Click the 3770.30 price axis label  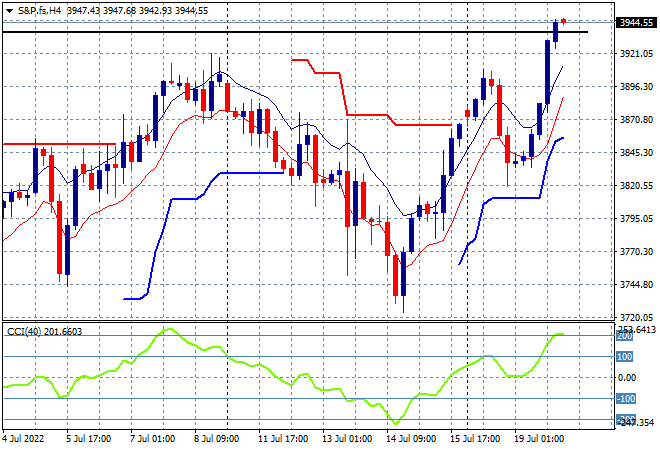point(636,251)
